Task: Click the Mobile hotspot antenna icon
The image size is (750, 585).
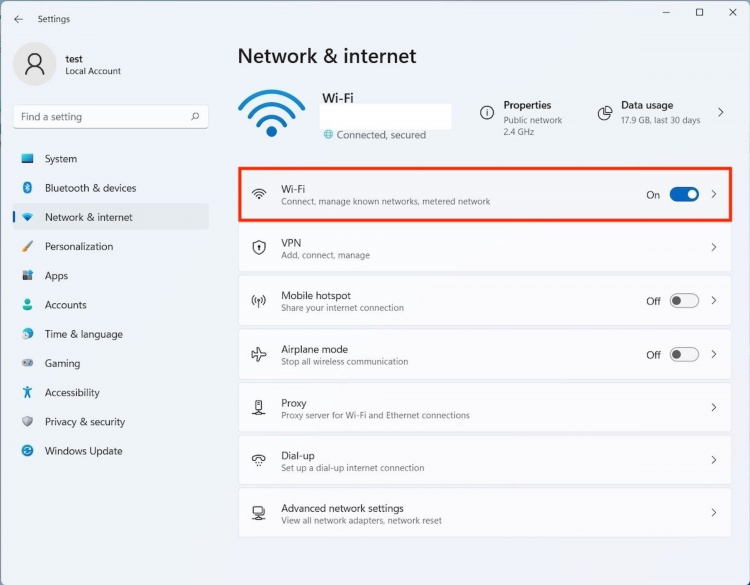Action: tap(259, 300)
